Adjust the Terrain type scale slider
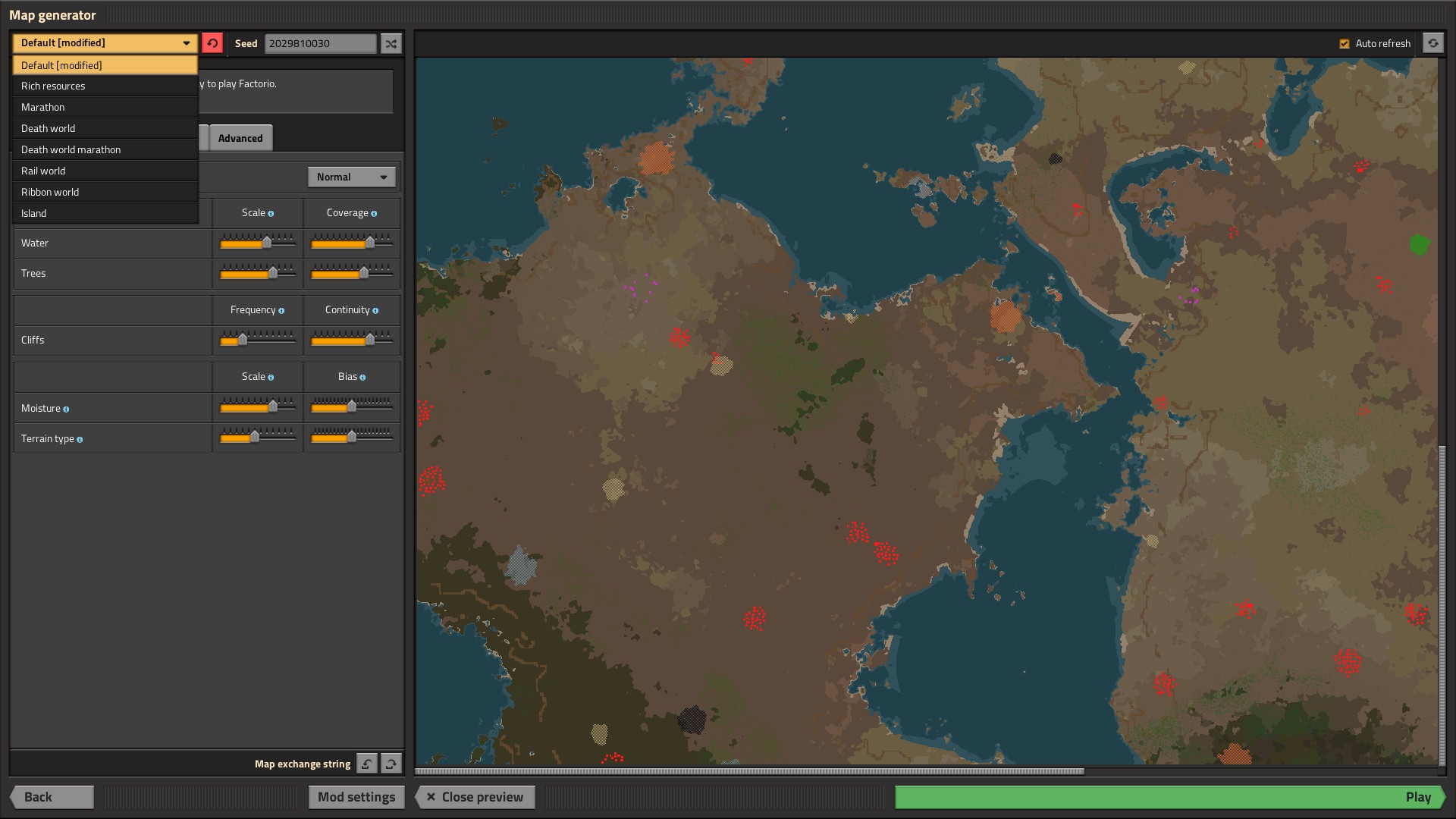The image size is (1456, 819). coord(258,437)
